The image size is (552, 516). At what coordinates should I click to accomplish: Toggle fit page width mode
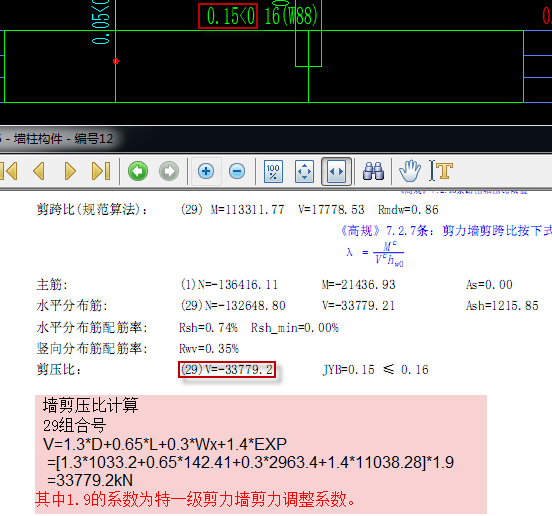click(x=336, y=171)
